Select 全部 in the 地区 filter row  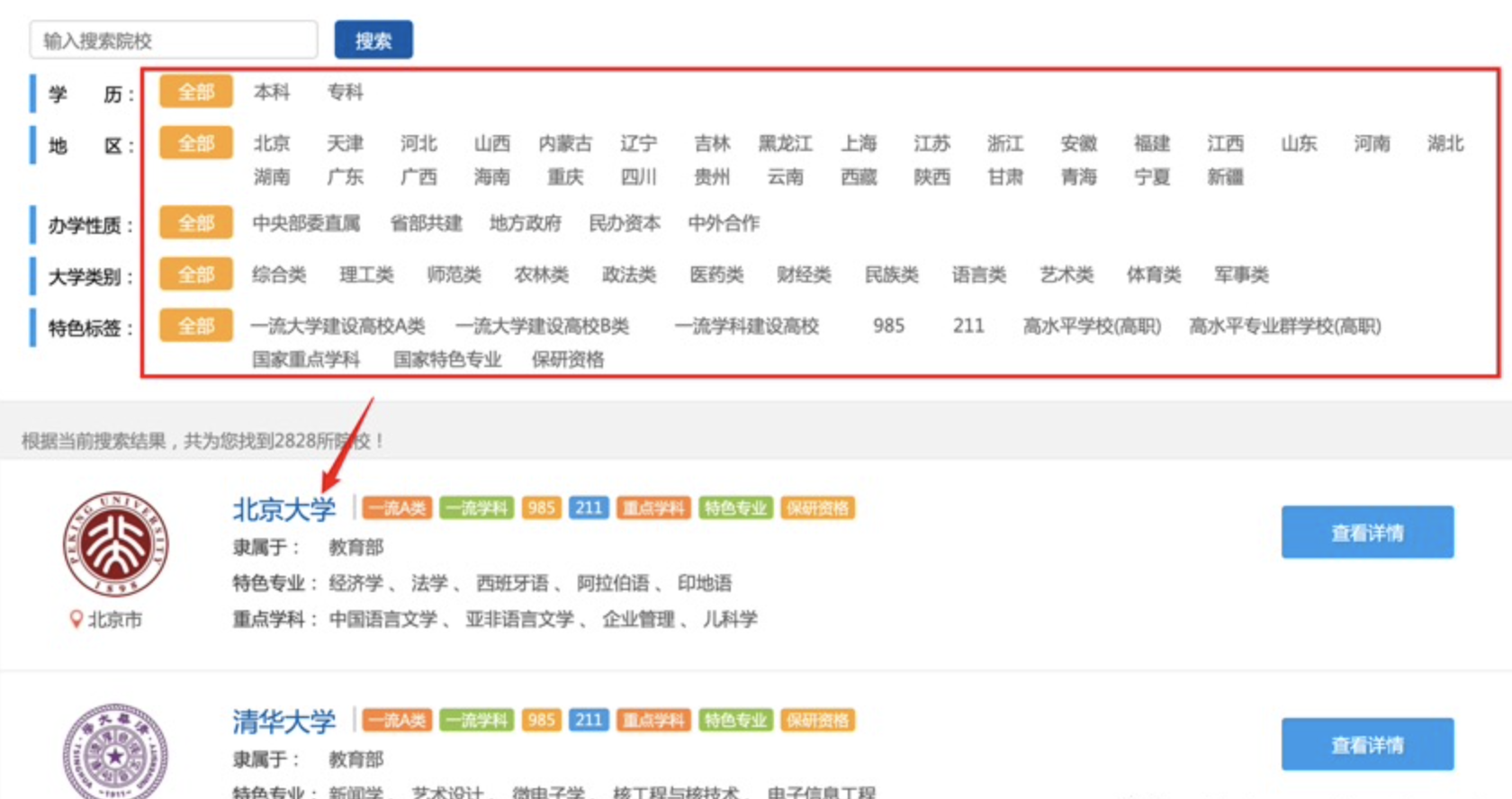pyautogui.click(x=196, y=143)
